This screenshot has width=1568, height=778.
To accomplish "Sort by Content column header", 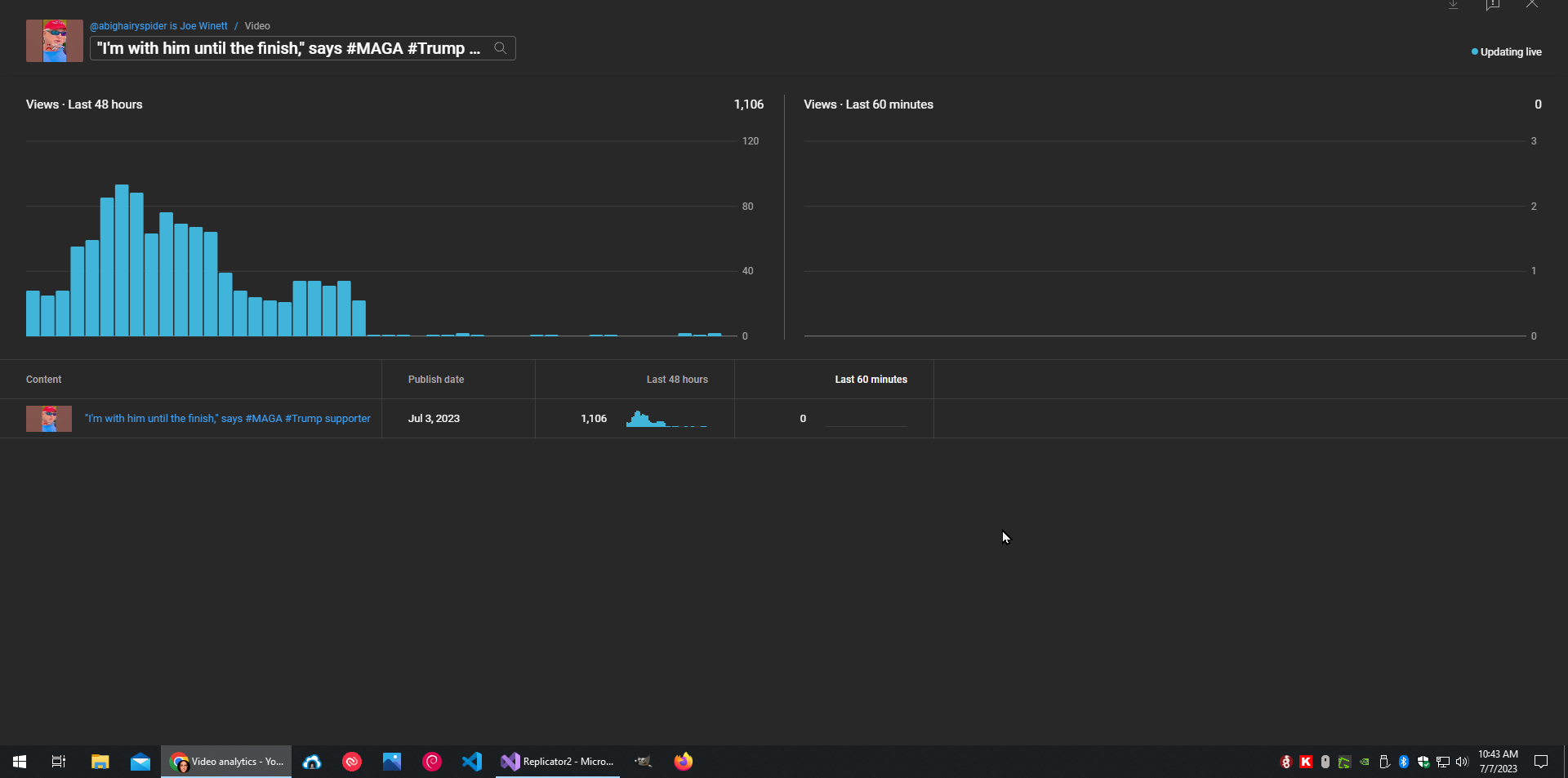I will [x=44, y=380].
